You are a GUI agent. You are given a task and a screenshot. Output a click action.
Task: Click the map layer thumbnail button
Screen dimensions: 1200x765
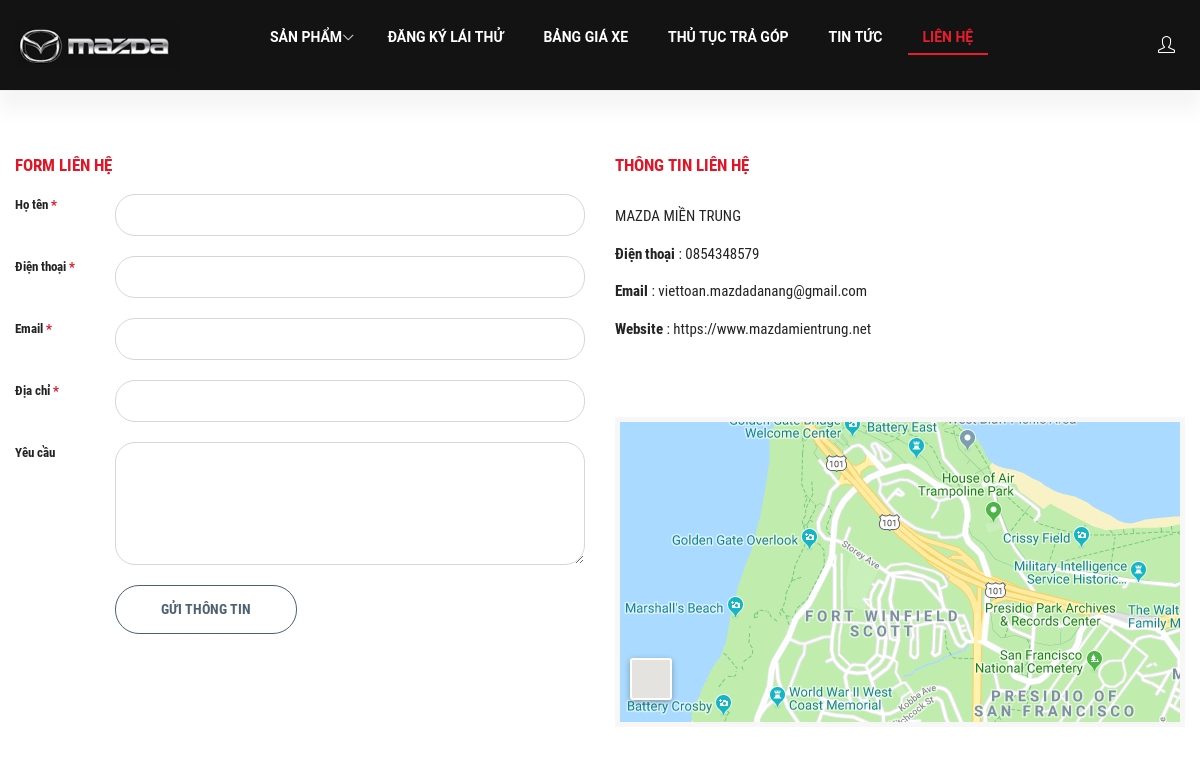click(651, 679)
